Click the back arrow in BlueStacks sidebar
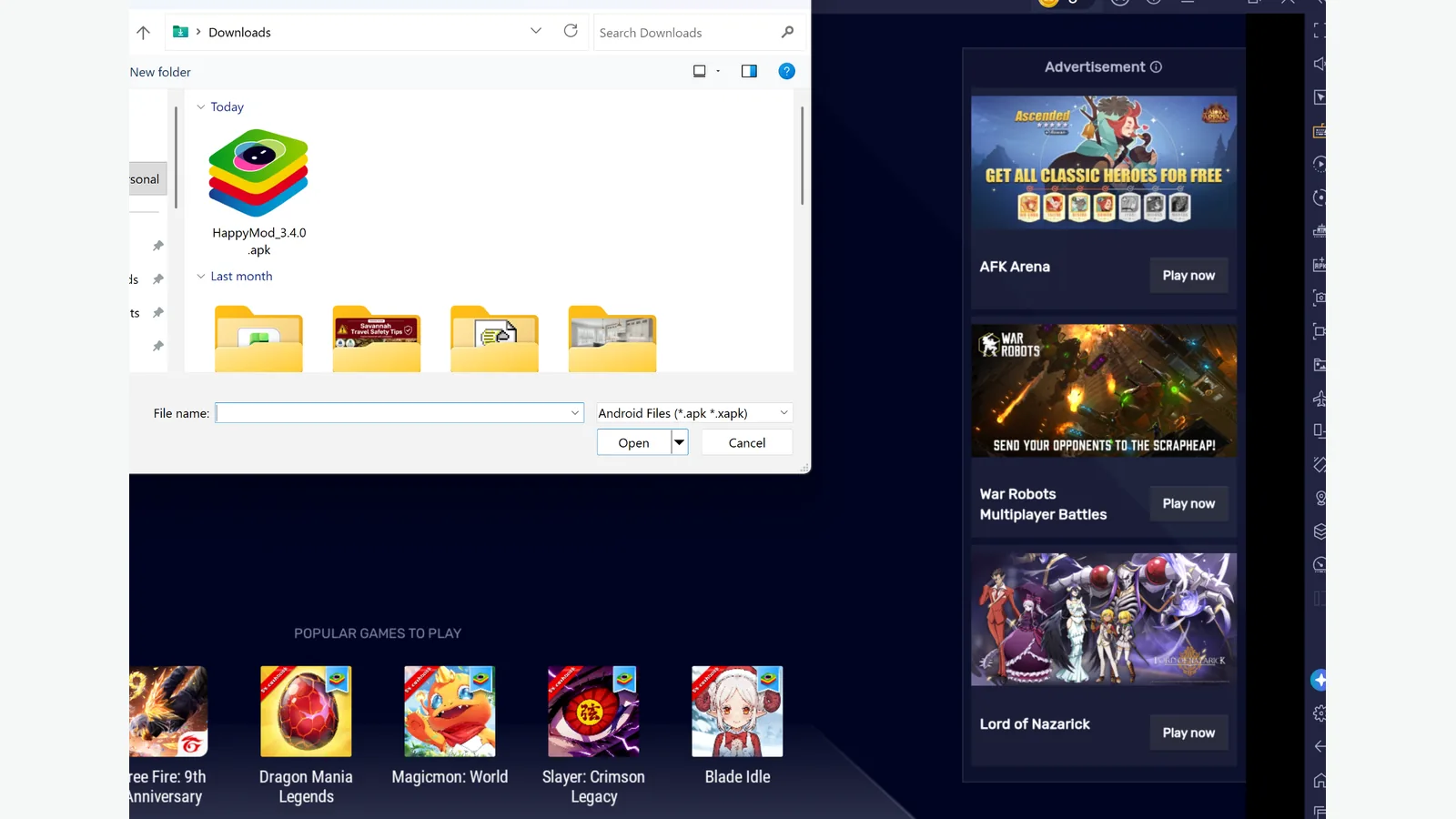The width and height of the screenshot is (1456, 819). click(x=1319, y=747)
